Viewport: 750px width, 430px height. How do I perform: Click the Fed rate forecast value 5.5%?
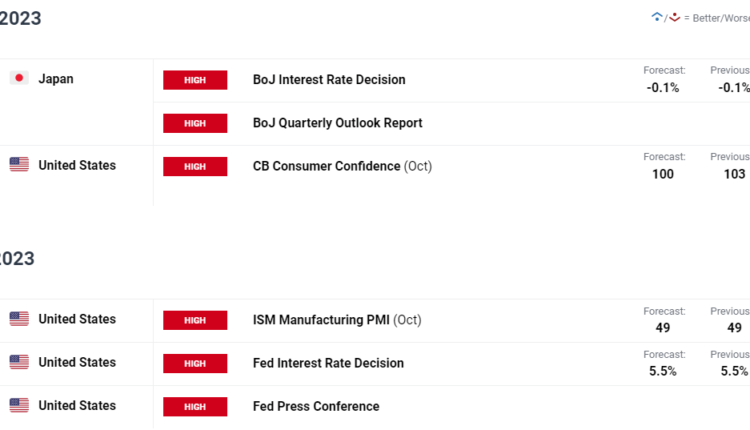(x=662, y=371)
